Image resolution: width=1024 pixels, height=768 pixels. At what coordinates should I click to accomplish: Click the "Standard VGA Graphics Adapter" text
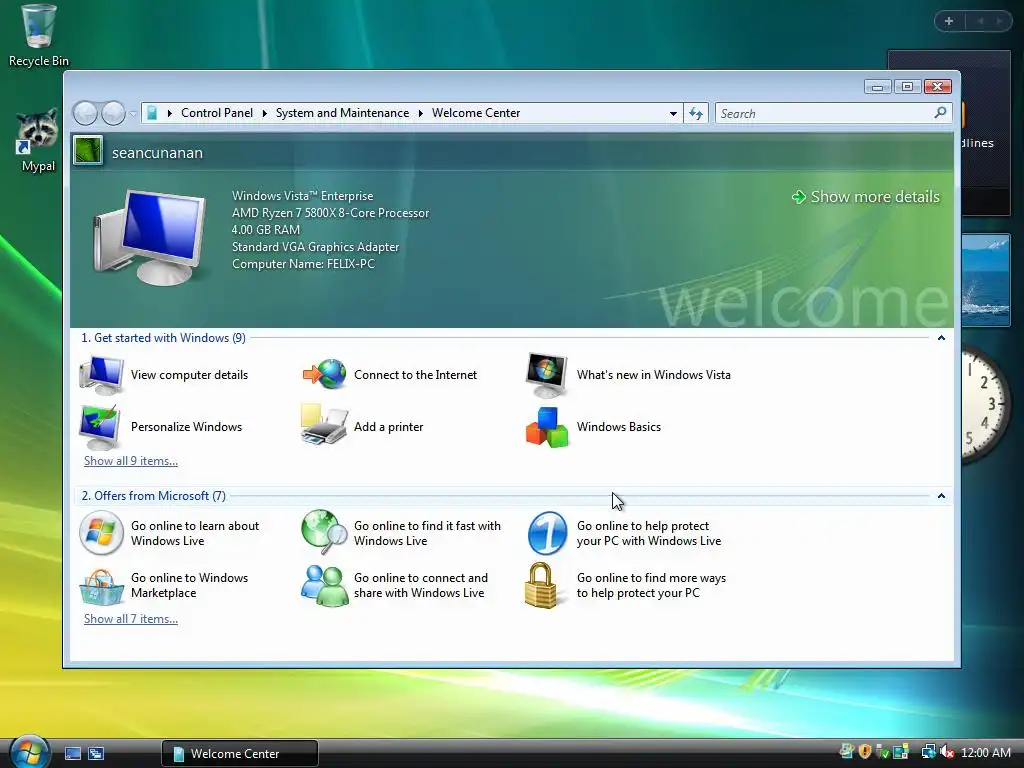coord(315,247)
